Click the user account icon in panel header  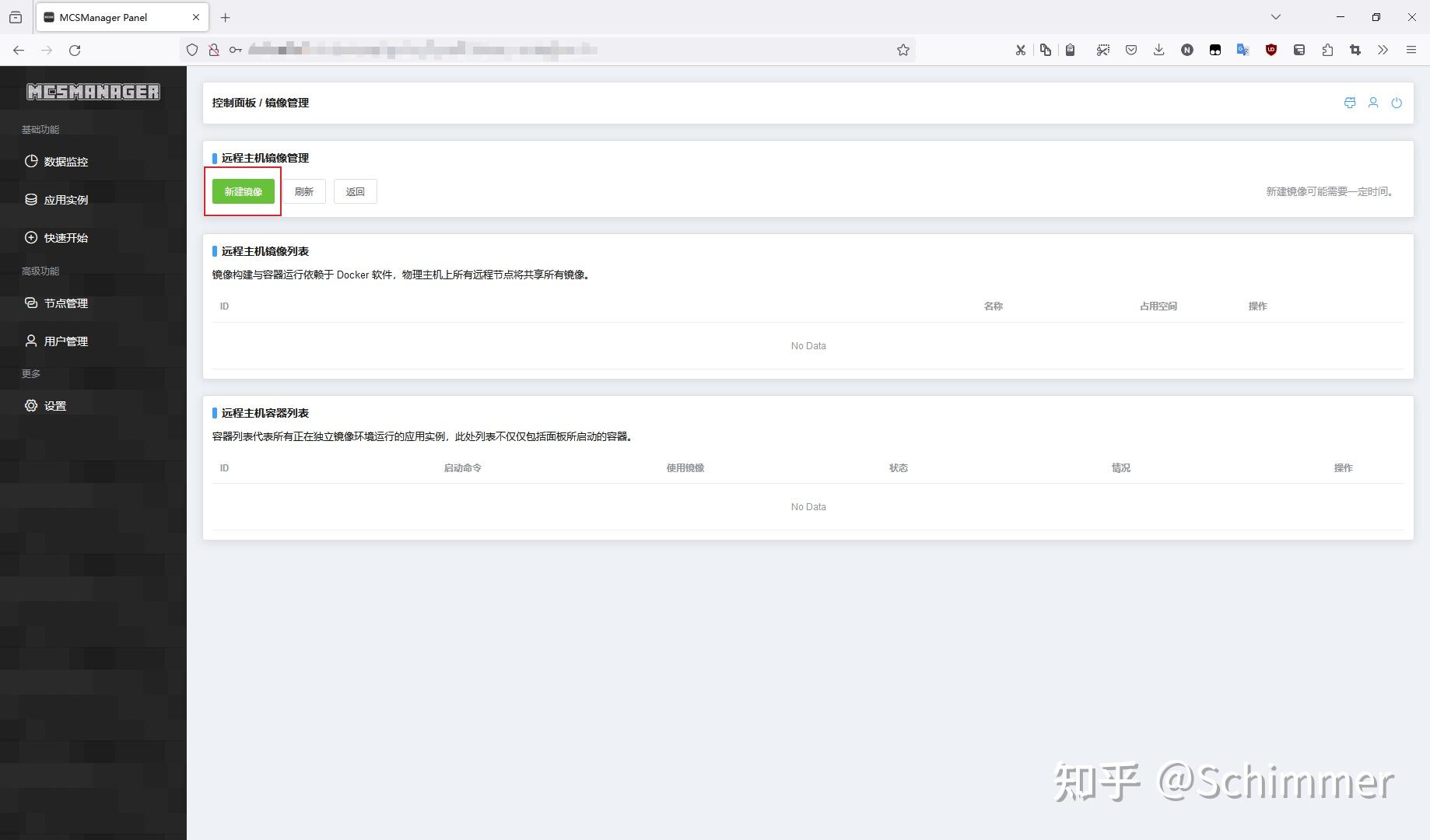[1372, 103]
